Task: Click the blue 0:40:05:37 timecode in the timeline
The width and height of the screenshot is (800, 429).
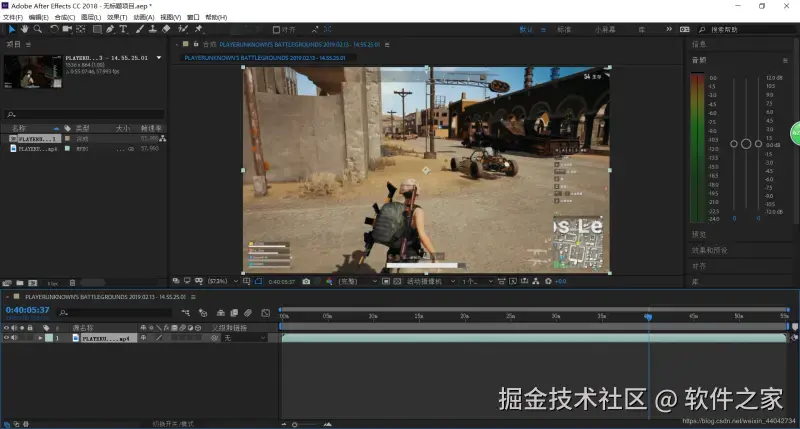Action: 28,310
